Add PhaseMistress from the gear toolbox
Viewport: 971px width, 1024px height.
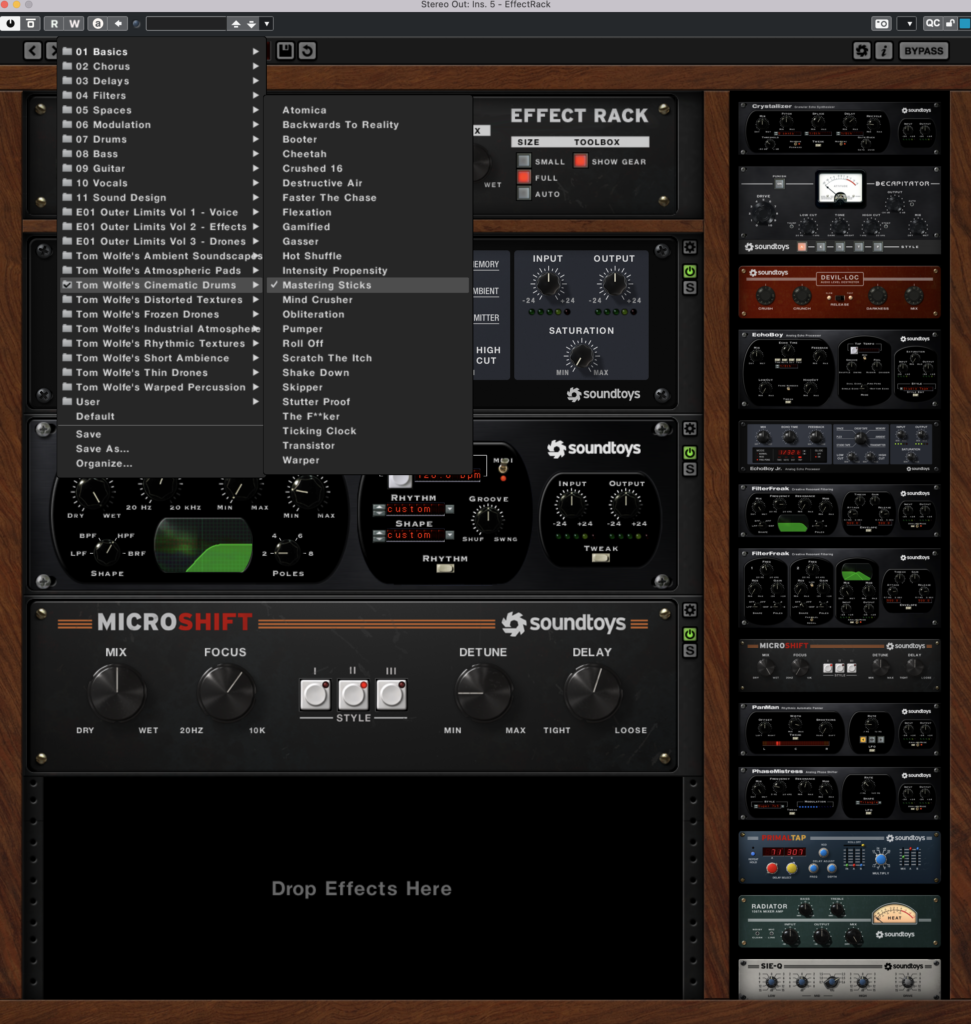click(839, 793)
